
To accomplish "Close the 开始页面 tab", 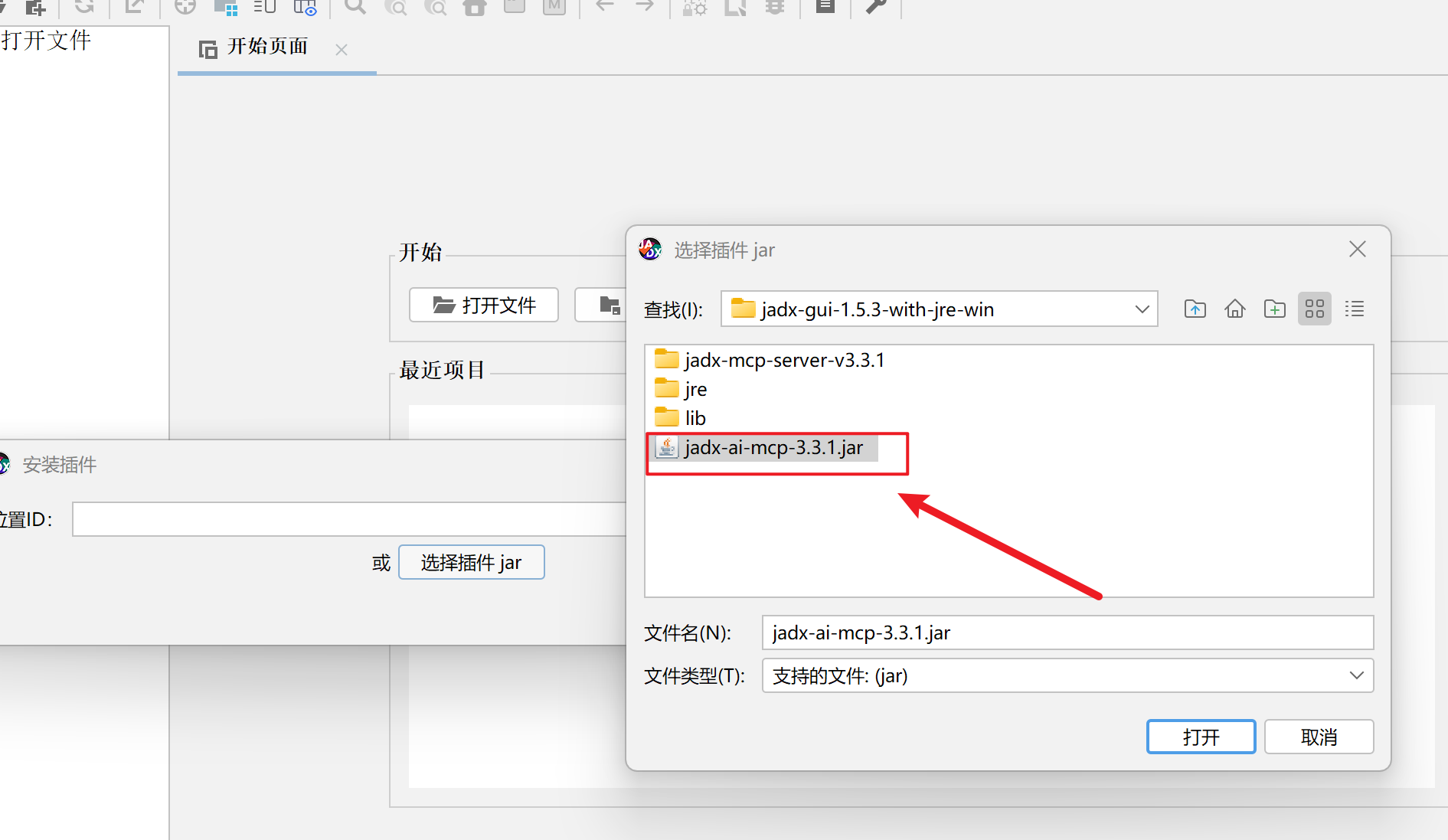I will [x=342, y=50].
